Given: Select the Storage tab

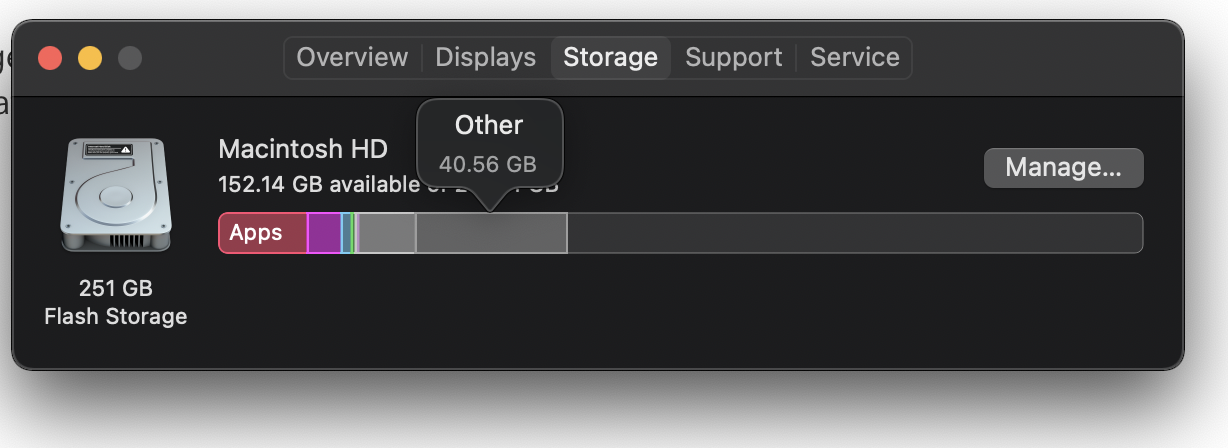Looking at the screenshot, I should tap(610, 58).
